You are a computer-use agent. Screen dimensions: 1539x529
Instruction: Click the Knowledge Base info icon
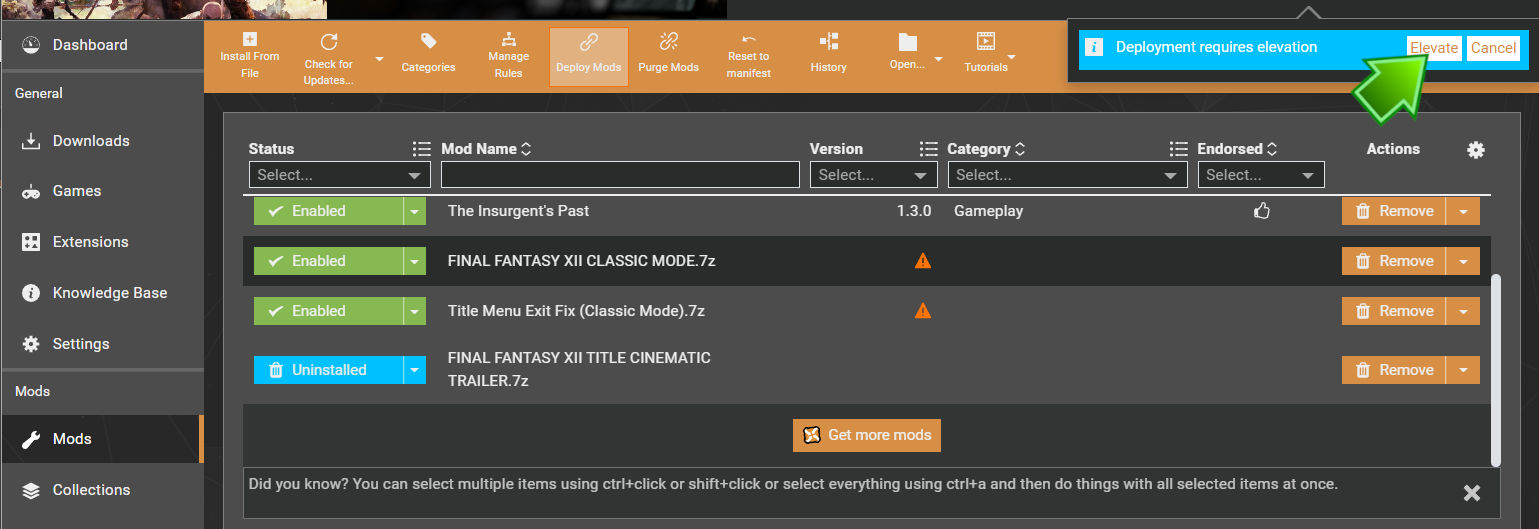pos(31,293)
